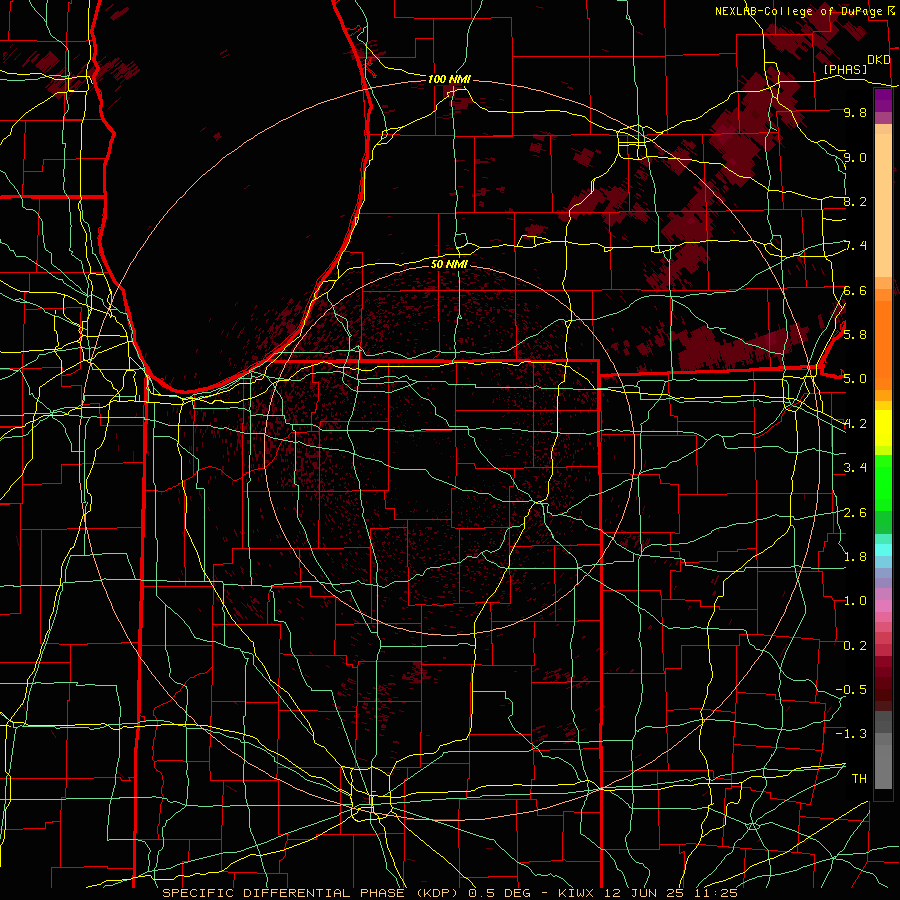Click the 1.0 scale value
Image resolution: width=900 pixels, height=900 pixels.
click(x=855, y=601)
